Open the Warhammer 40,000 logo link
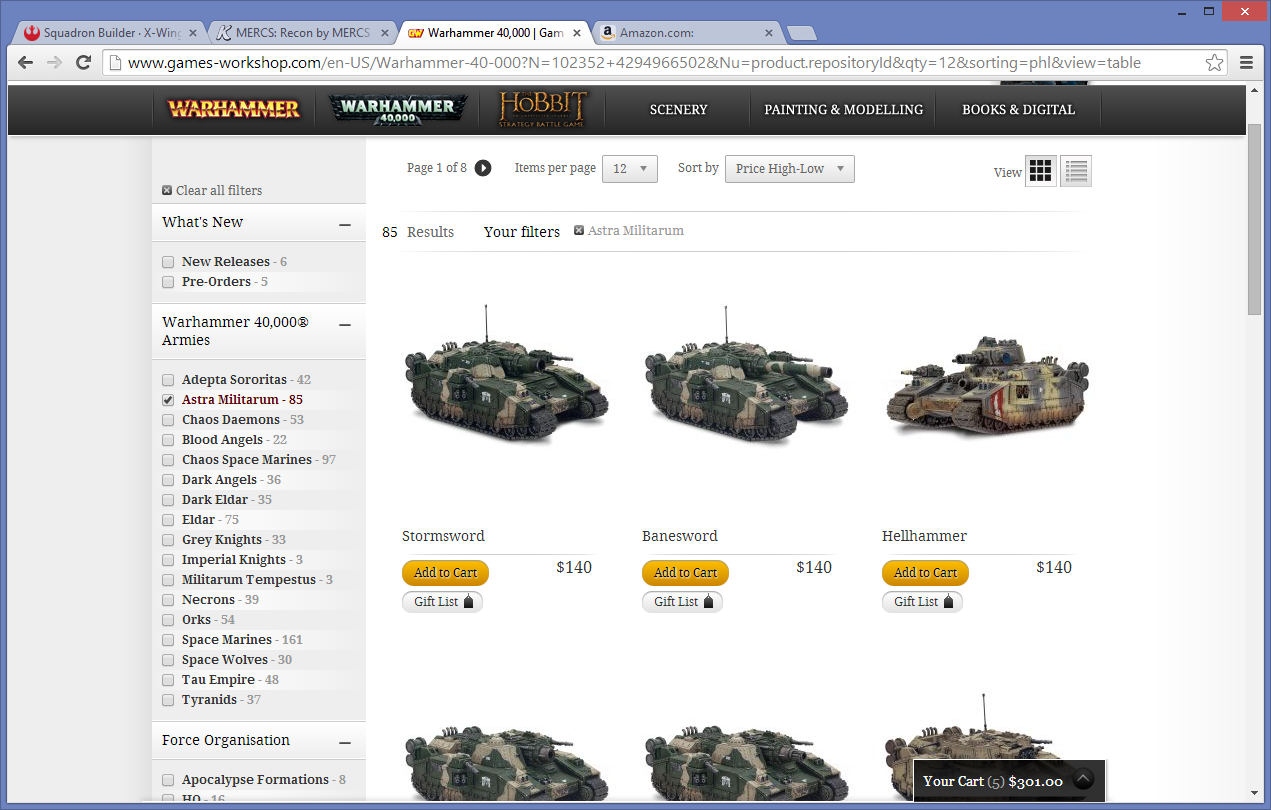1271x810 pixels. pos(398,109)
